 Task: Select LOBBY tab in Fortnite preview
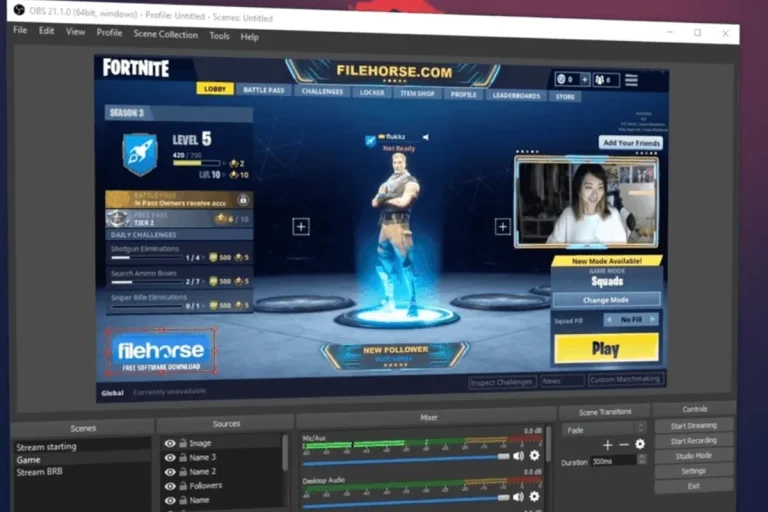tap(215, 89)
